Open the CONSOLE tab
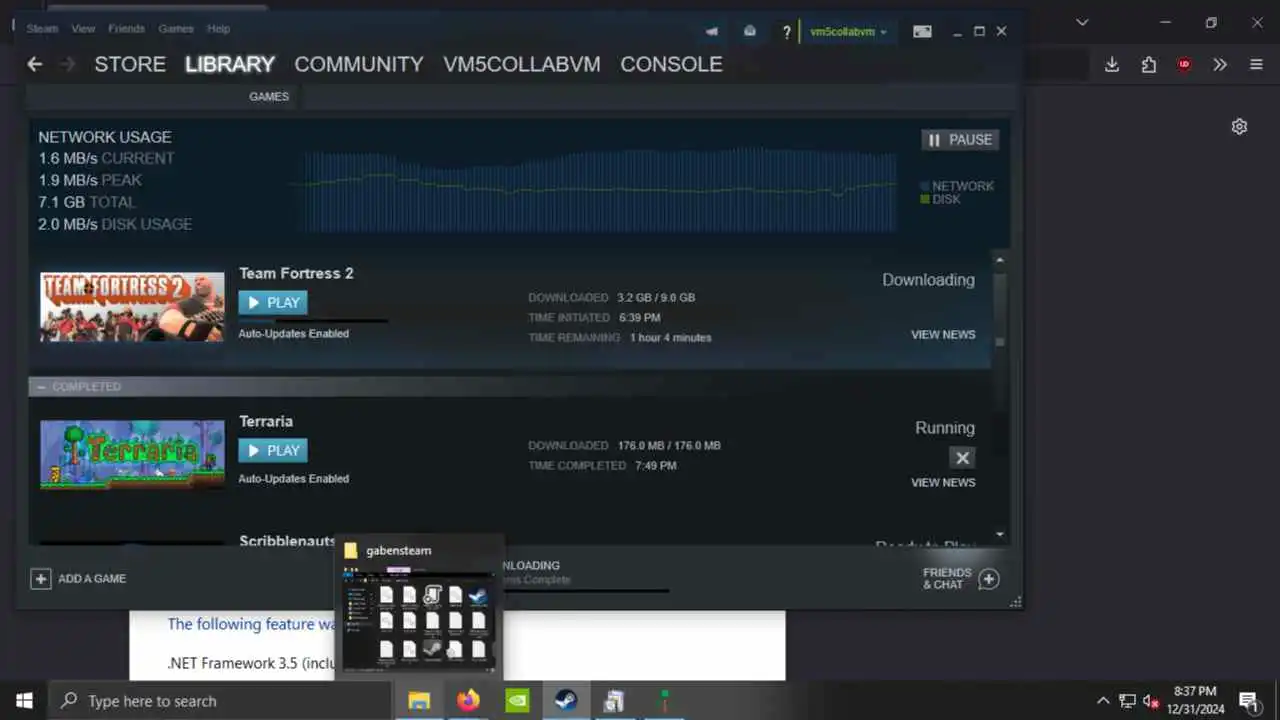The width and height of the screenshot is (1280, 720). [x=671, y=64]
